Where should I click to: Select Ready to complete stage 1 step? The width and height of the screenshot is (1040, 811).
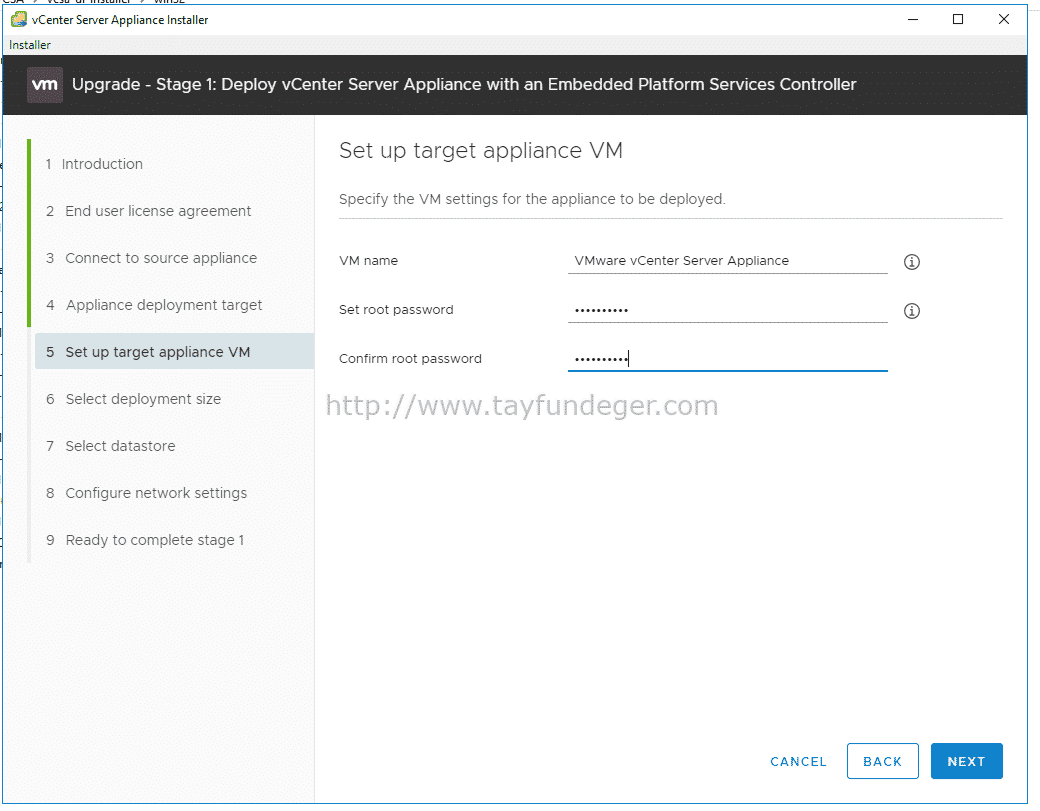145,540
